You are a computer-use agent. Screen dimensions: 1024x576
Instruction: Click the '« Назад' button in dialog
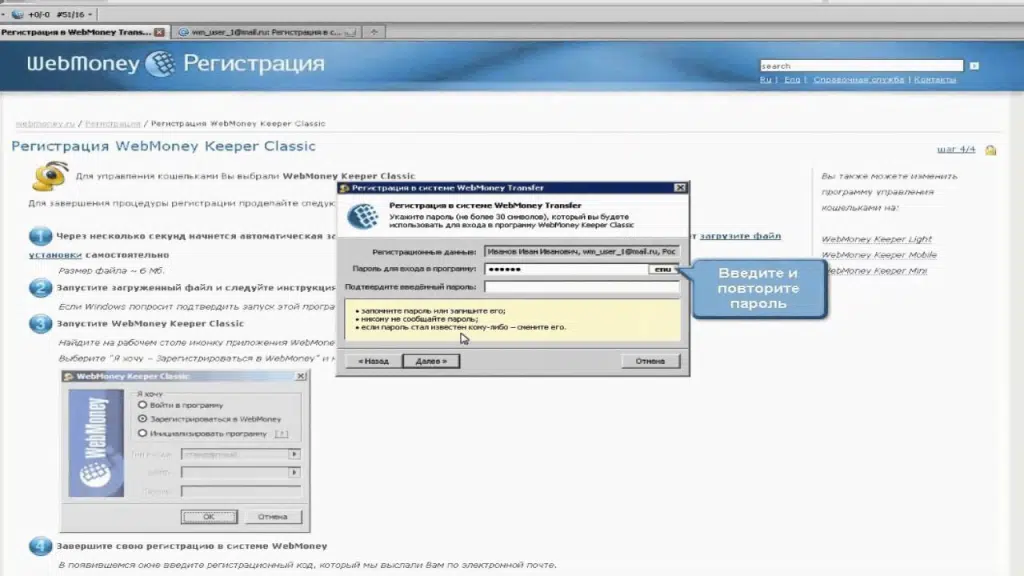click(373, 361)
